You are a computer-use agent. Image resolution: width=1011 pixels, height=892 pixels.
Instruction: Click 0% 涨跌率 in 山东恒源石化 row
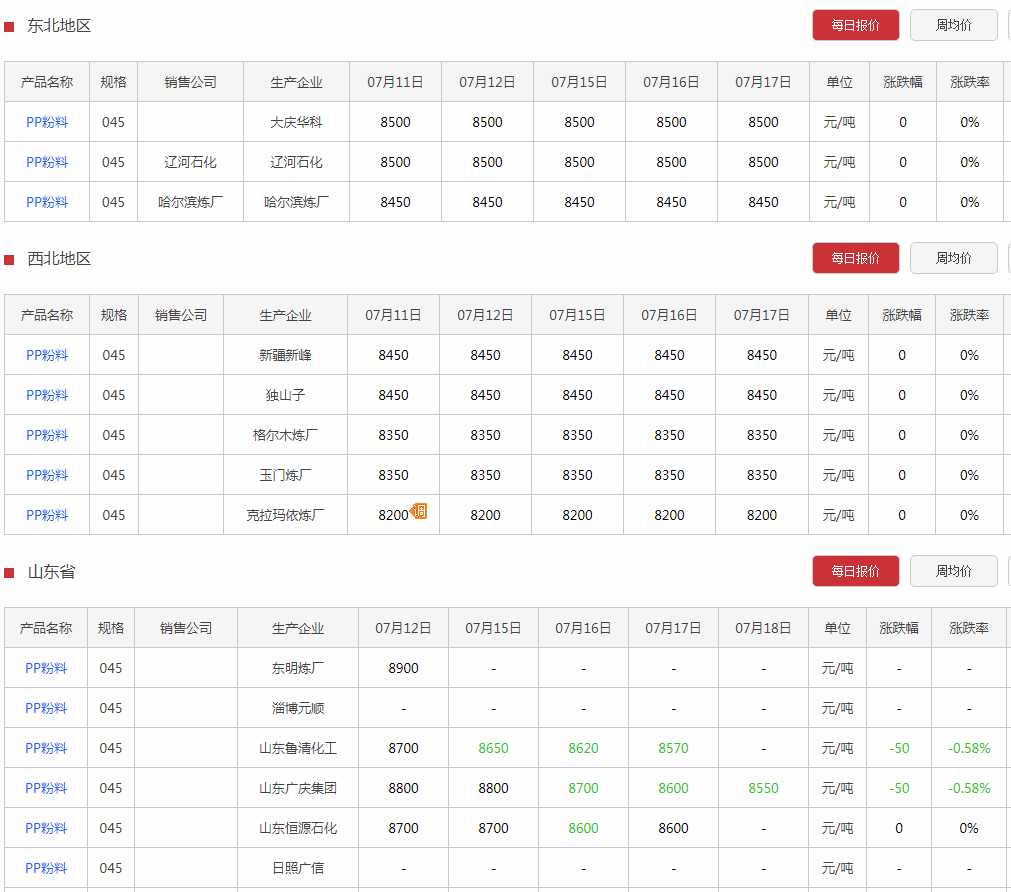pos(969,828)
